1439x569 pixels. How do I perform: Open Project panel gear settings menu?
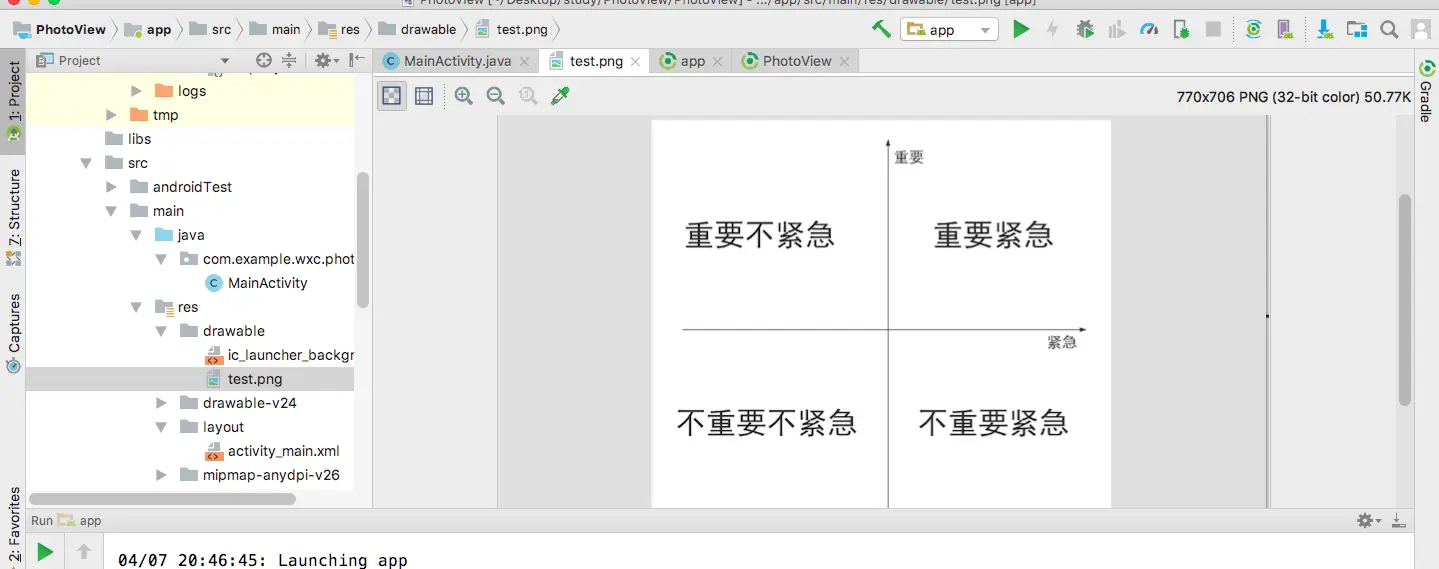coord(325,61)
